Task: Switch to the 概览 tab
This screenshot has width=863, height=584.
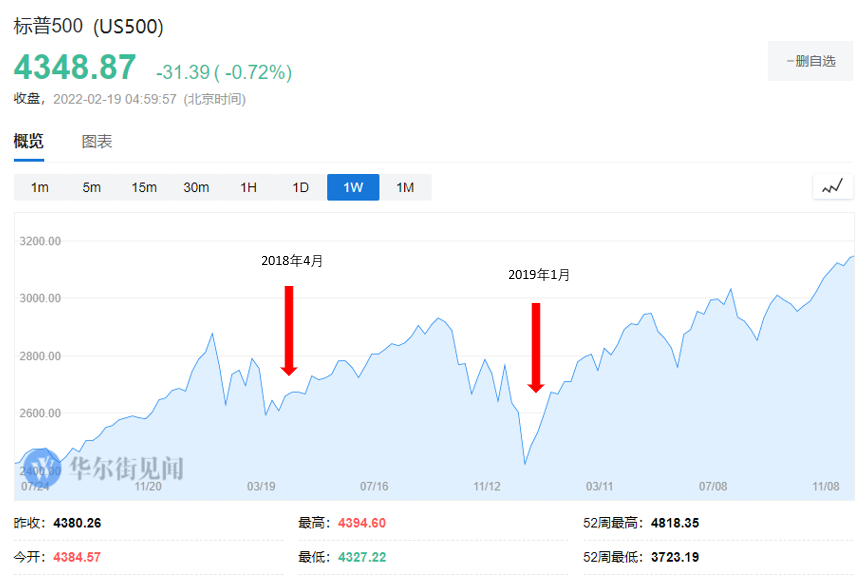Action: [29, 141]
